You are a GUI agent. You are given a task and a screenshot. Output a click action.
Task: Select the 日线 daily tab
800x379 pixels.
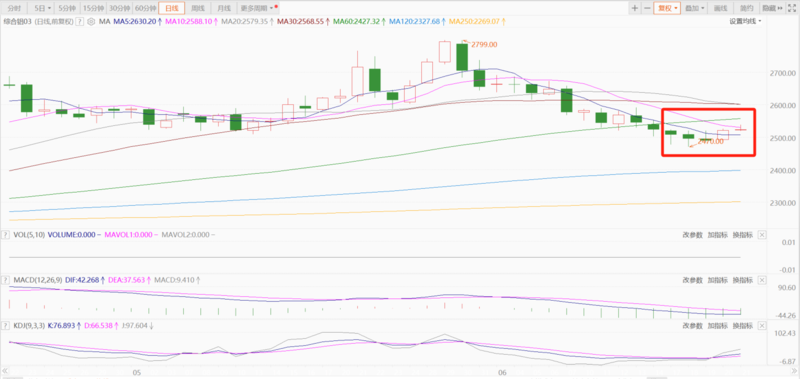click(x=172, y=8)
